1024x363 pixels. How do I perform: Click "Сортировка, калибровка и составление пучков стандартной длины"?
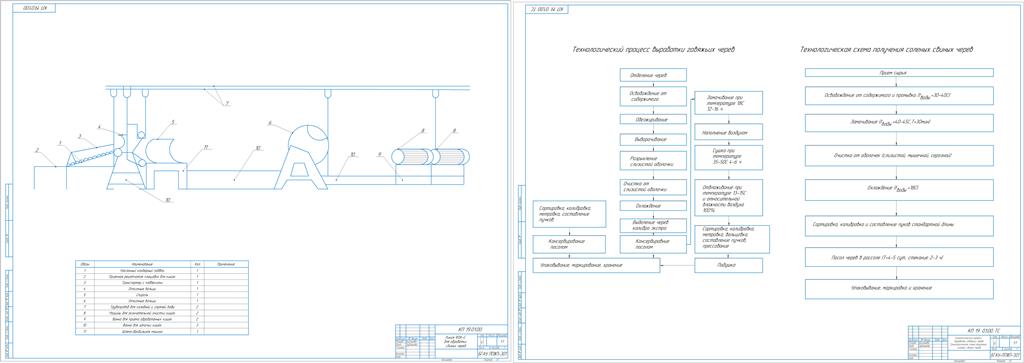click(x=899, y=225)
